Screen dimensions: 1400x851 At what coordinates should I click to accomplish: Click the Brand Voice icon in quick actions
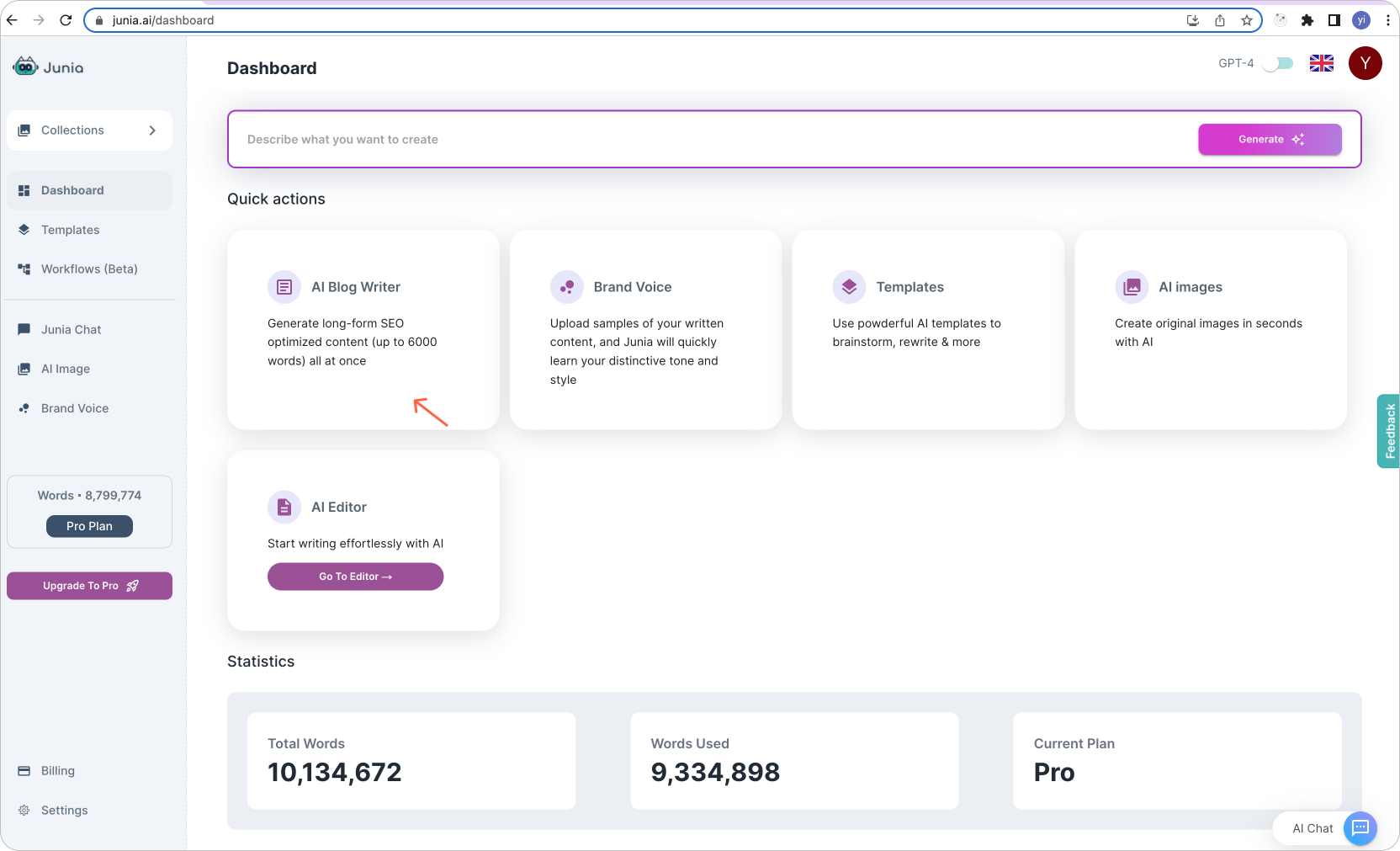click(567, 286)
